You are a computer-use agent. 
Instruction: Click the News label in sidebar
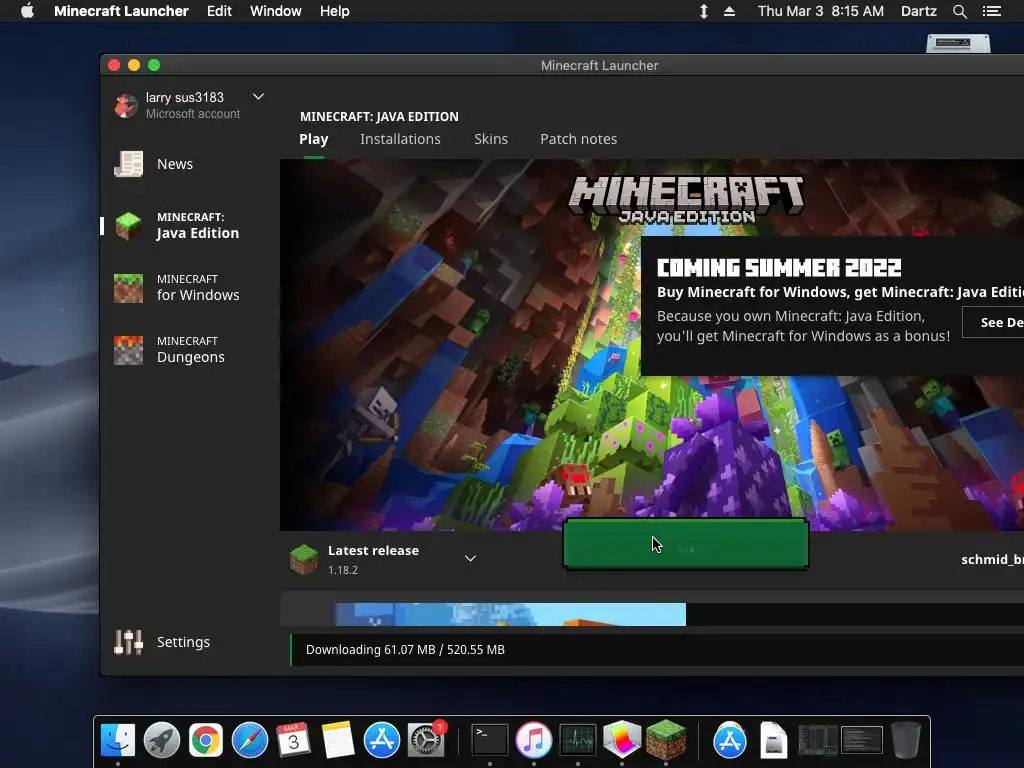[x=175, y=164]
